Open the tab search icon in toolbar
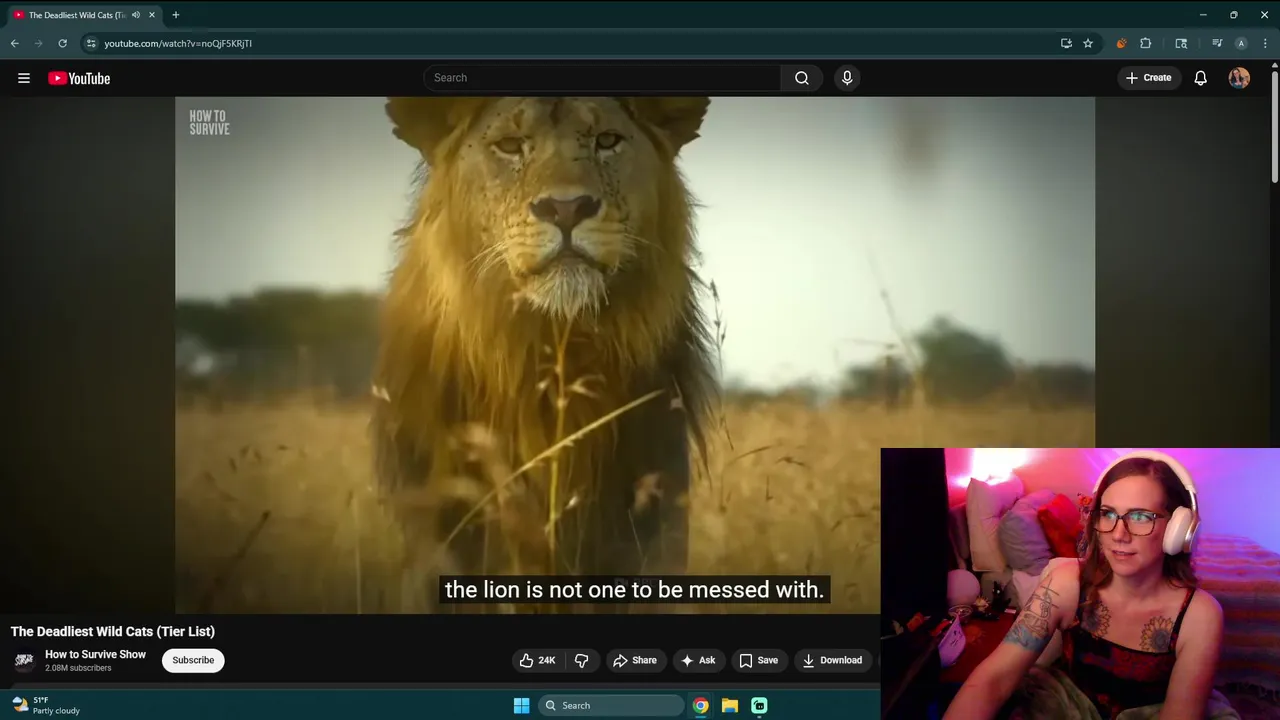This screenshot has width=1280, height=720. pyautogui.click(x=1181, y=43)
